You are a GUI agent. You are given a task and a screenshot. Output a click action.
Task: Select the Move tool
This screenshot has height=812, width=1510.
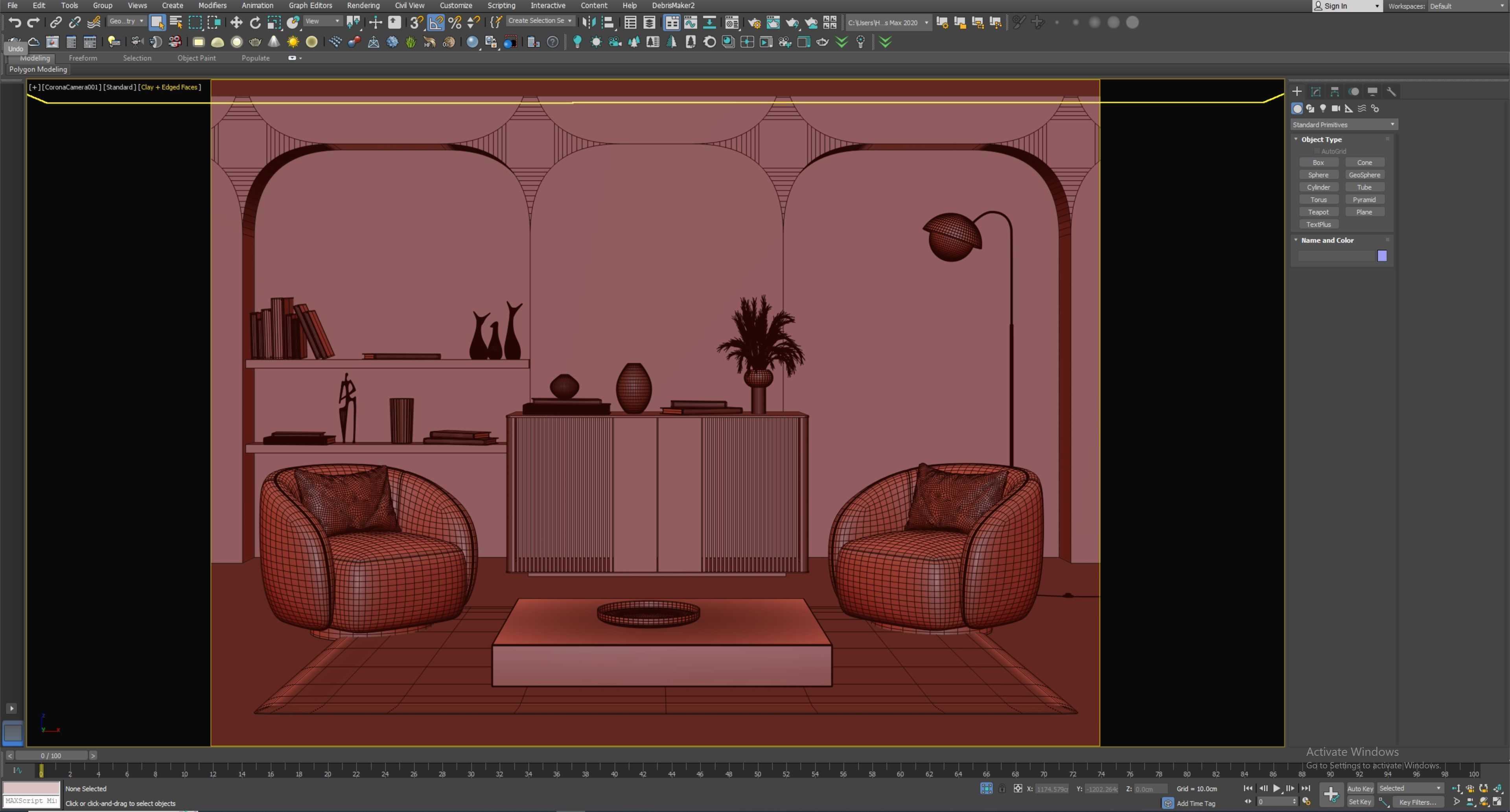point(236,22)
